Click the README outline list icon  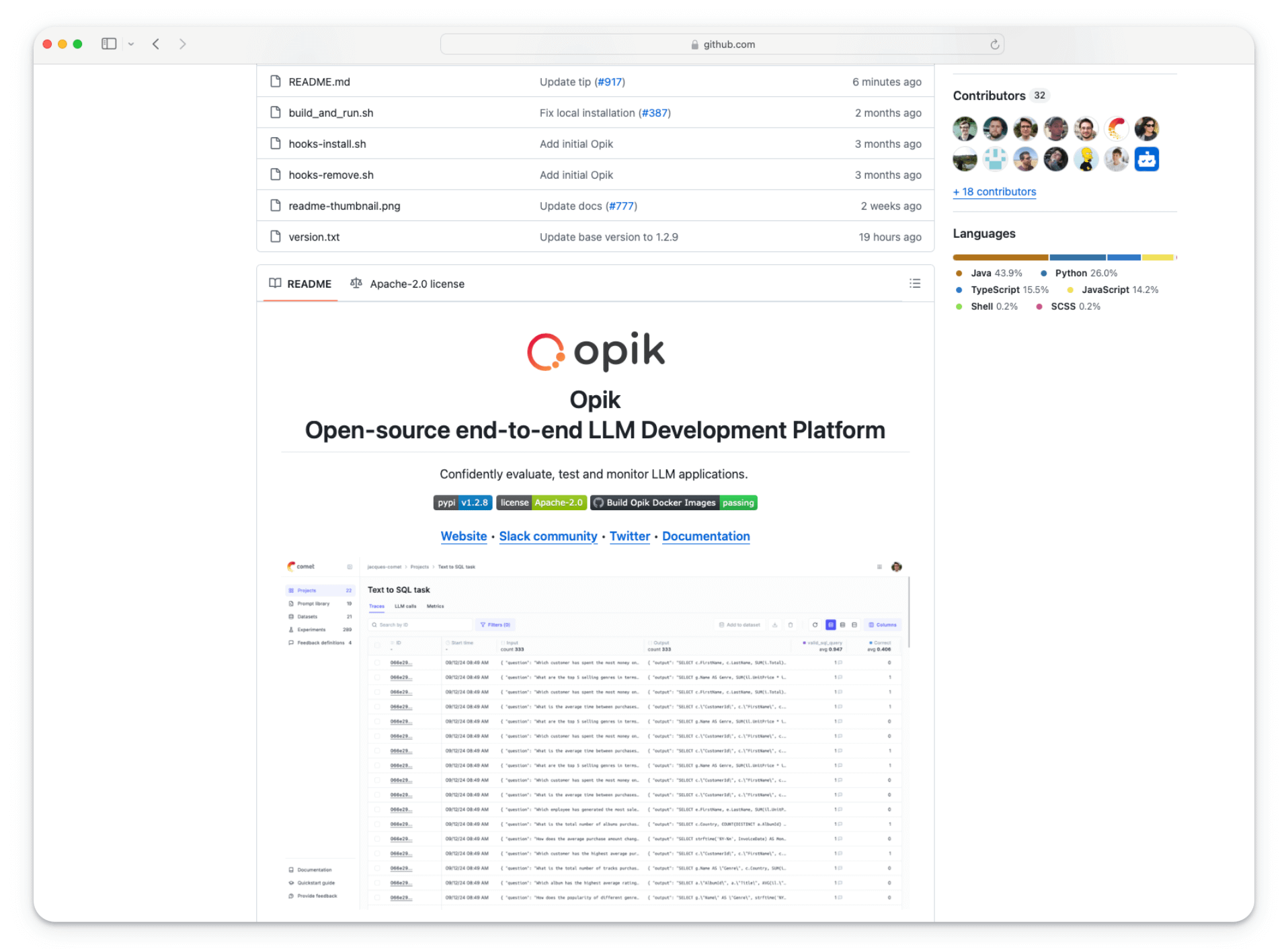click(914, 284)
